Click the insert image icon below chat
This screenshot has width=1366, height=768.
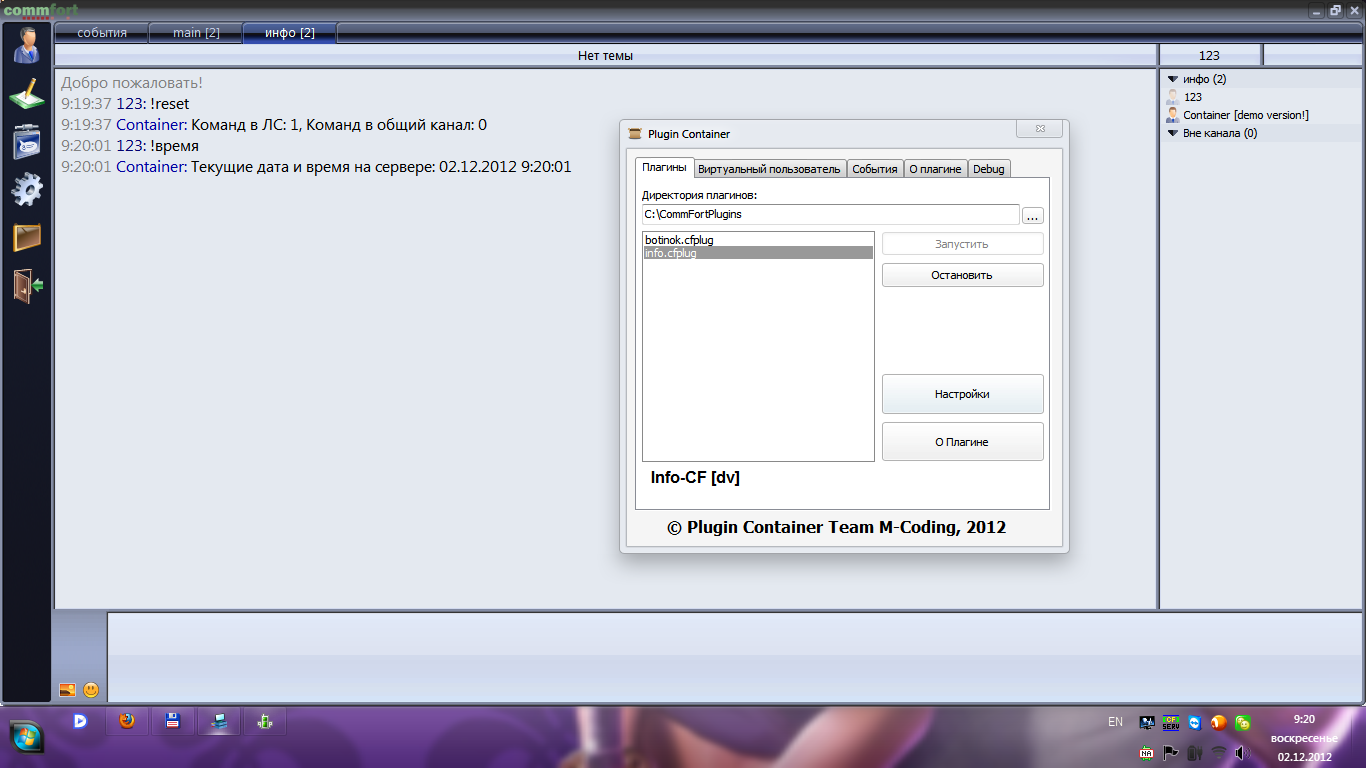(67, 690)
